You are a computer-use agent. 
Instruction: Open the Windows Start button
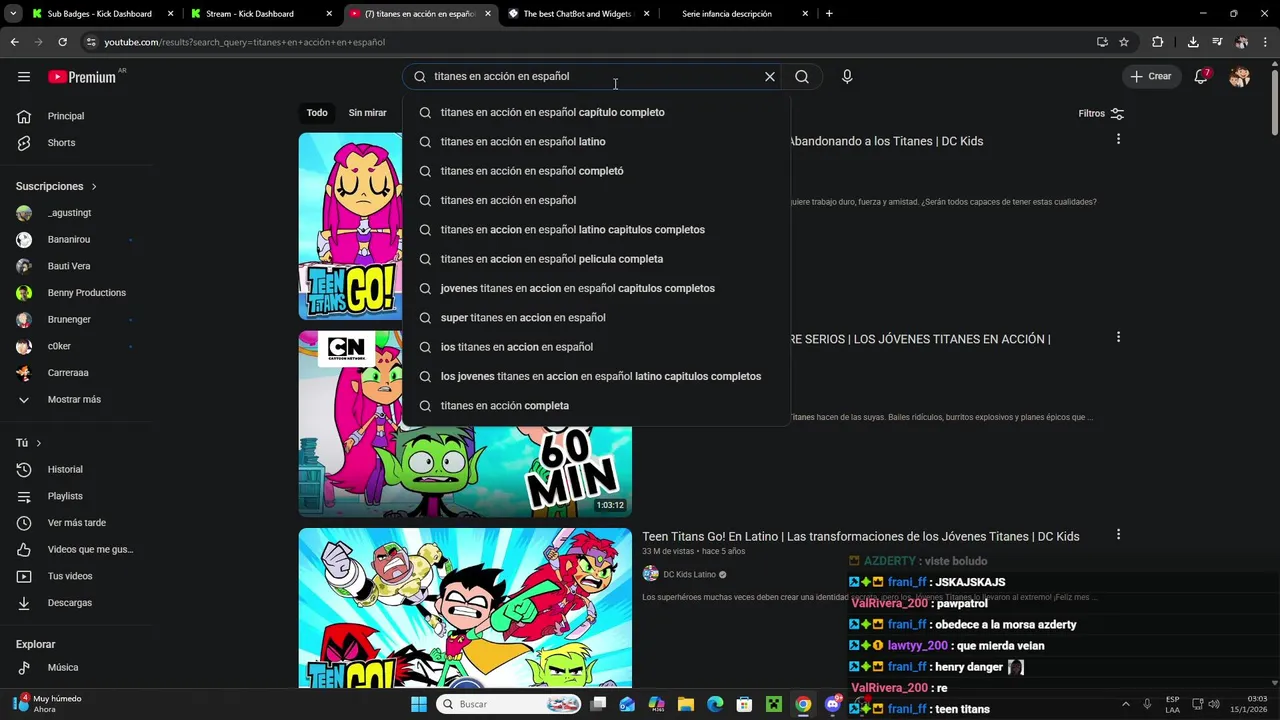[419, 704]
